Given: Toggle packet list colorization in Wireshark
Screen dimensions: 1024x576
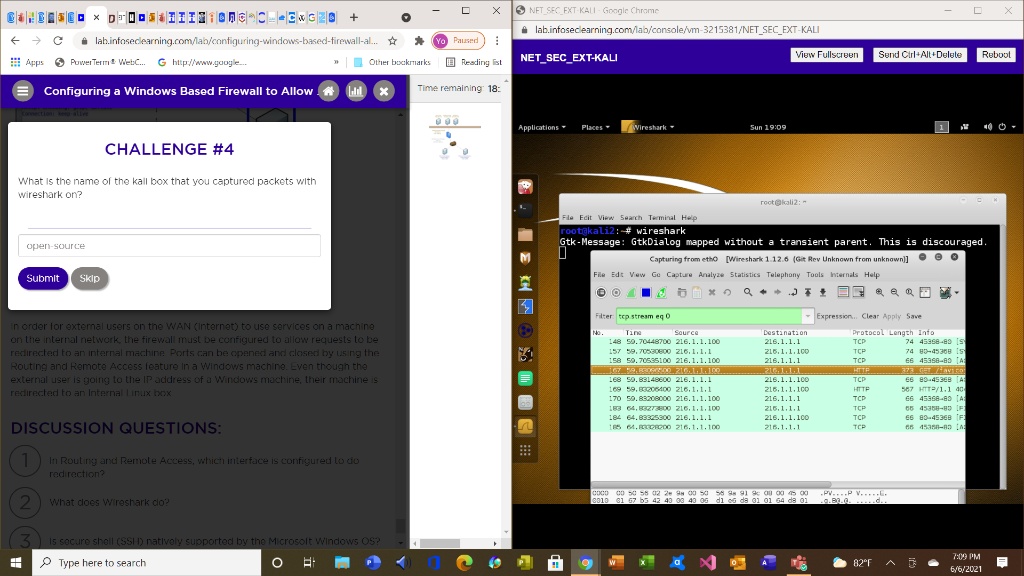Looking at the screenshot, I should point(843,292).
